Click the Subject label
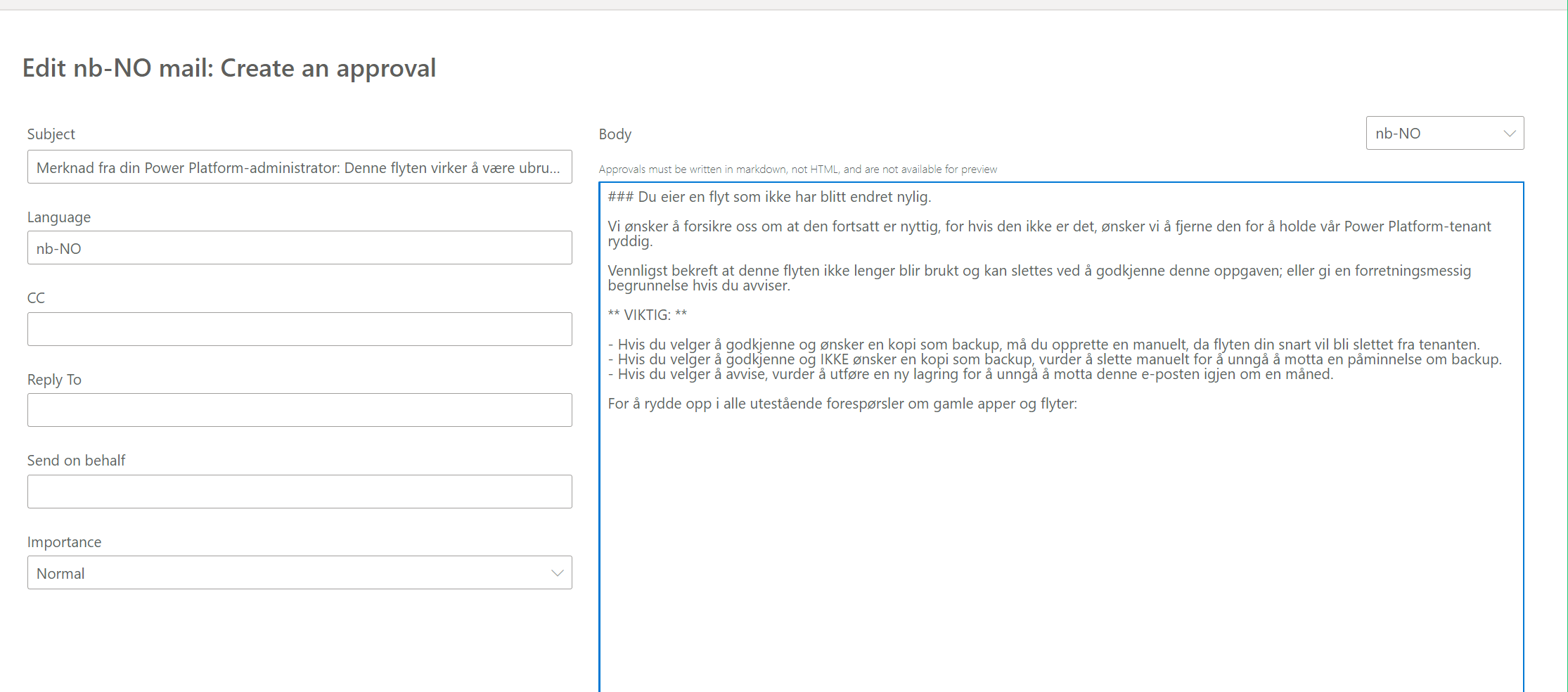This screenshot has height=692, width=1568. [x=51, y=134]
